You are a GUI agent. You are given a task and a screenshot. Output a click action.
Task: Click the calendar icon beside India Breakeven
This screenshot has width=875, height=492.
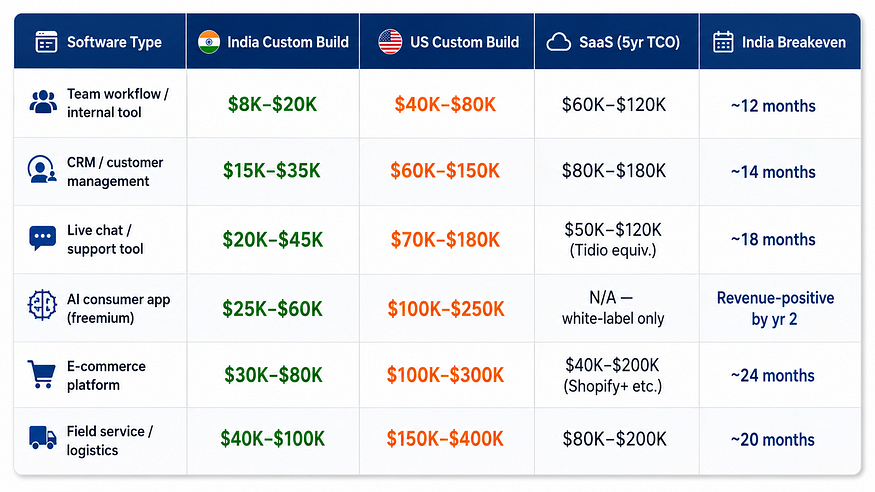click(x=723, y=42)
